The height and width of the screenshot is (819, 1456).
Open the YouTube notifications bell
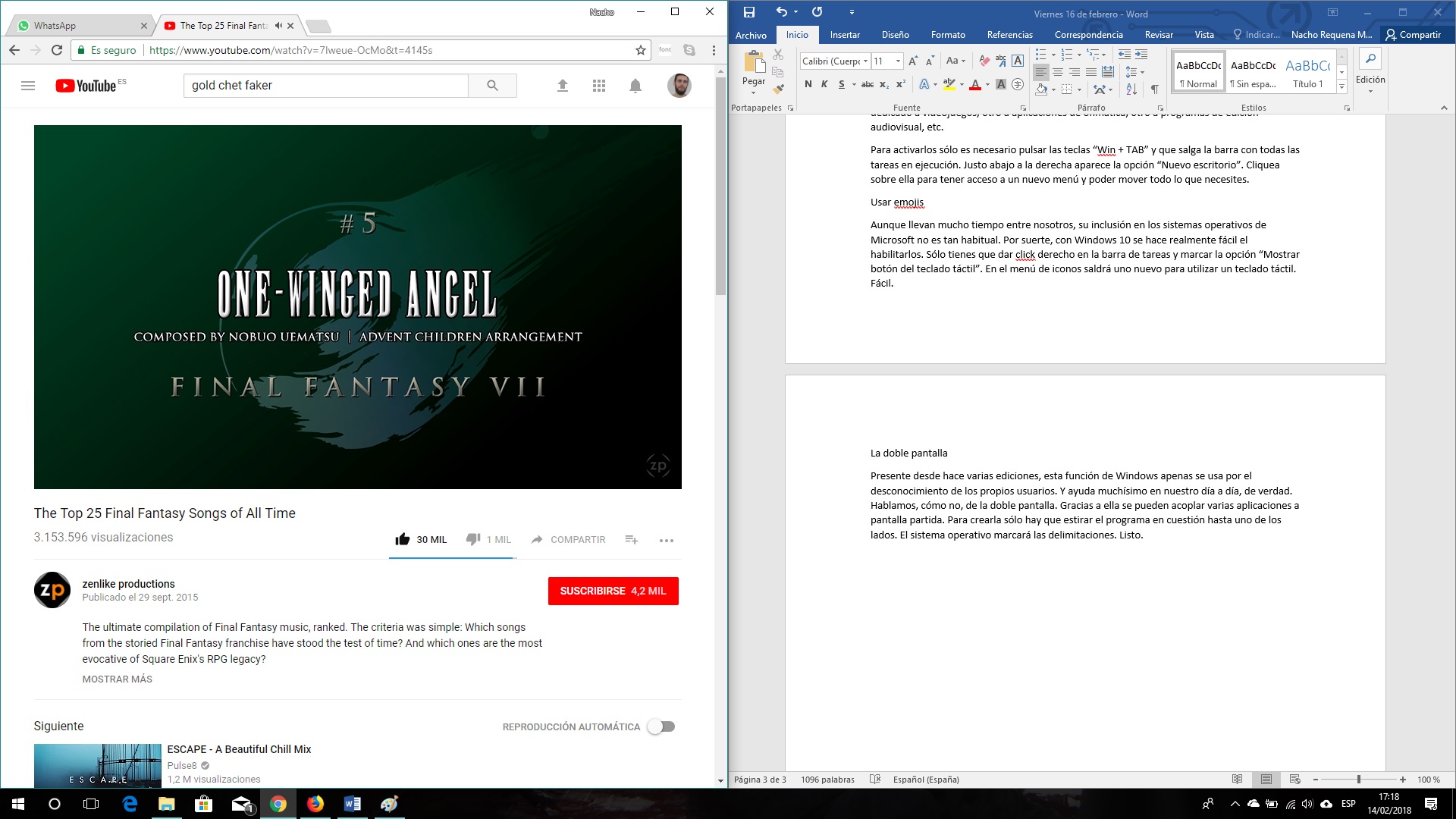[x=635, y=86]
